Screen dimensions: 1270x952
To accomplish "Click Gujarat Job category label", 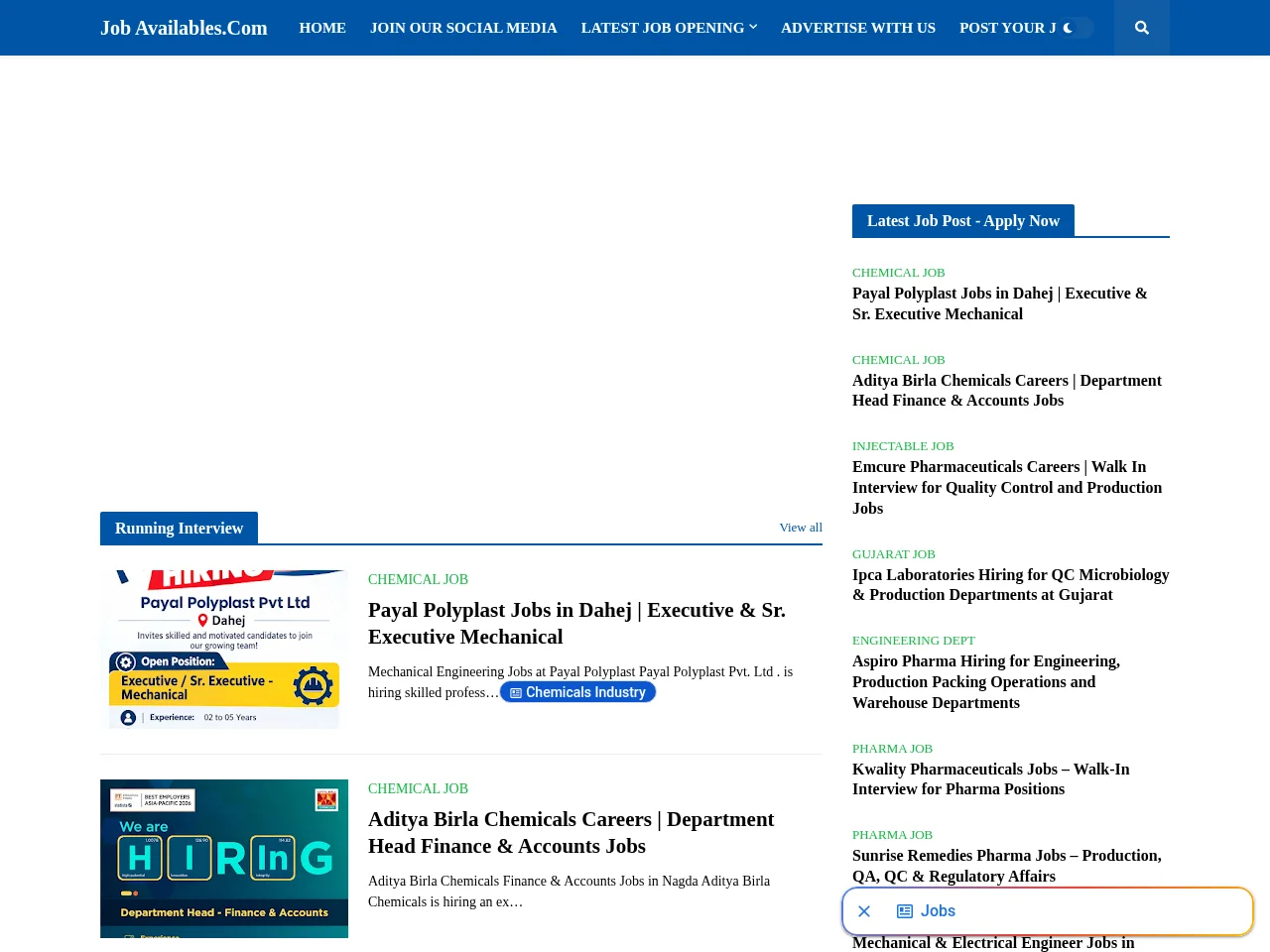I will pos(894,554).
